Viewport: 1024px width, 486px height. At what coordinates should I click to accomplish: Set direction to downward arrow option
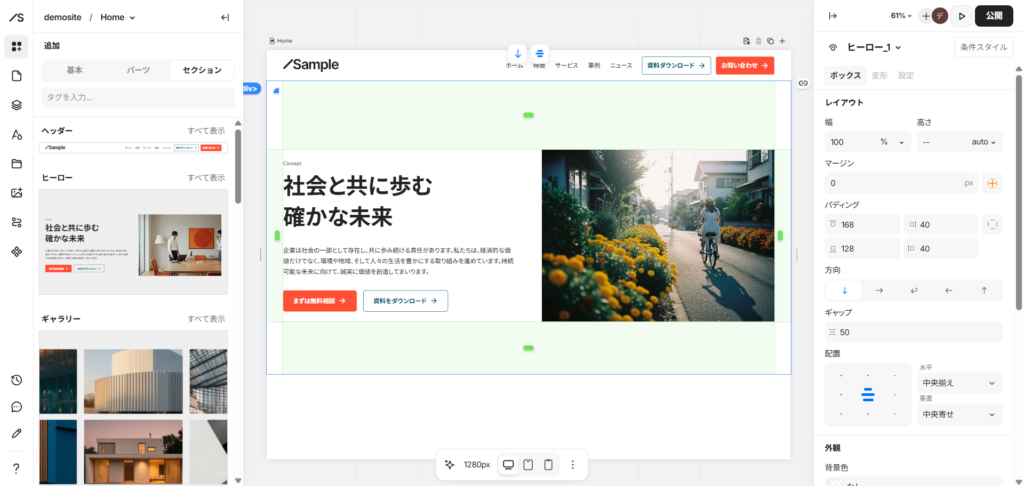[844, 290]
